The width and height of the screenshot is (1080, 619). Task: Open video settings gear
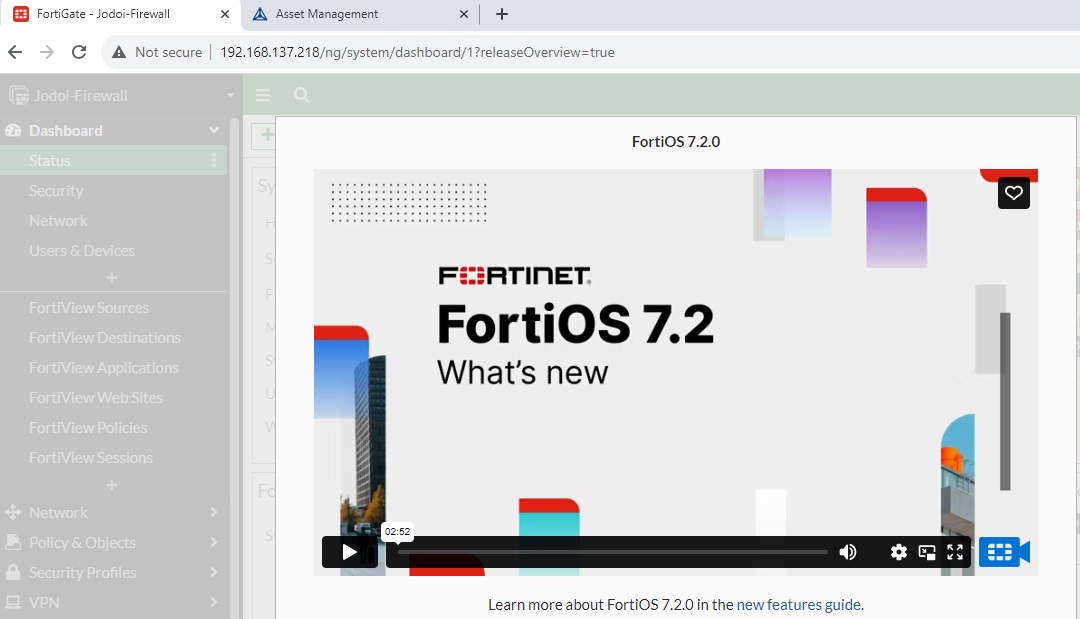click(x=898, y=552)
